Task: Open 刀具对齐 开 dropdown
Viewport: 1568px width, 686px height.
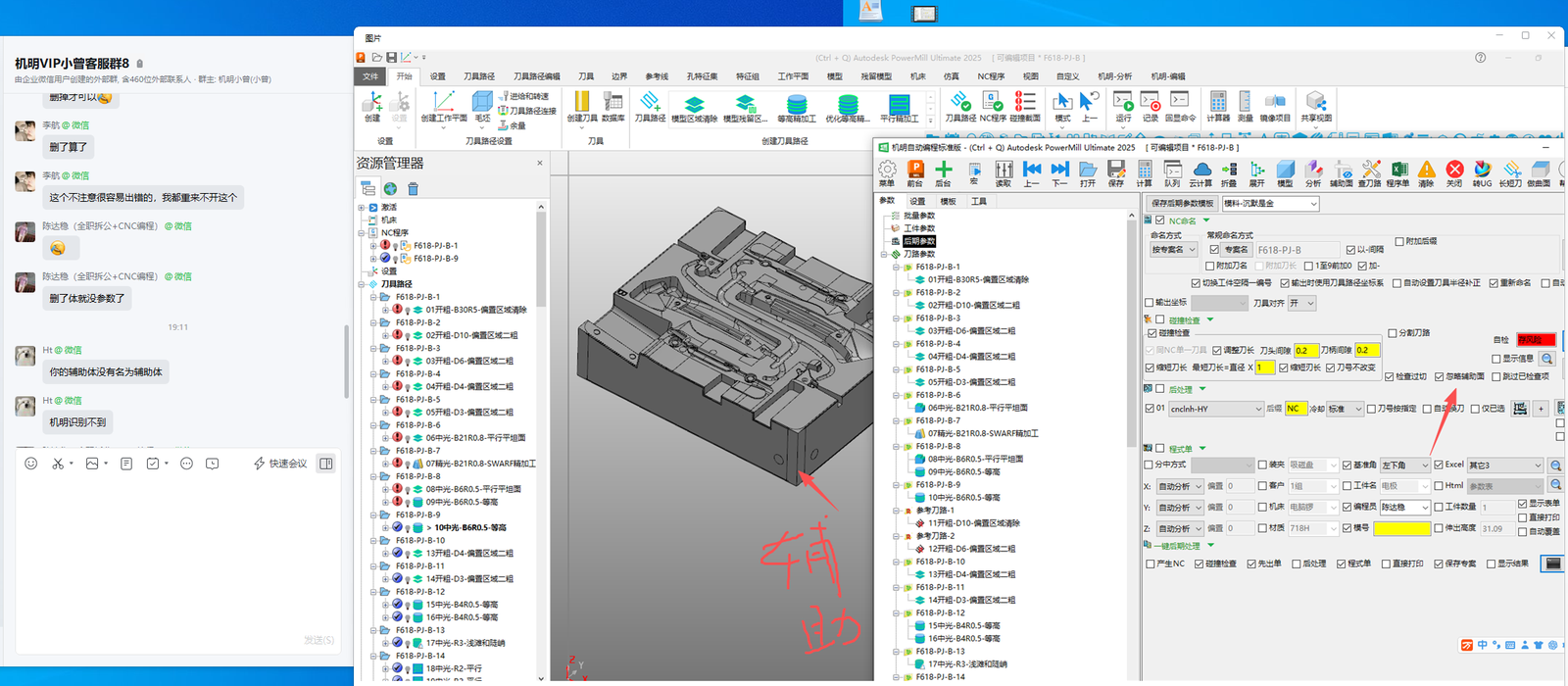Action: (1301, 304)
